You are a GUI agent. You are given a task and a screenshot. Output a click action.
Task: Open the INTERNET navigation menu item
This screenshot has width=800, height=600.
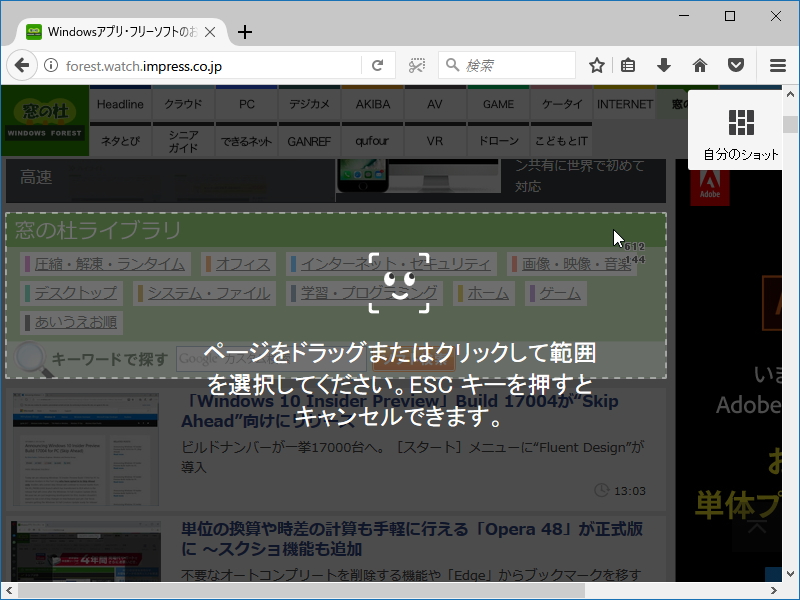coord(624,103)
